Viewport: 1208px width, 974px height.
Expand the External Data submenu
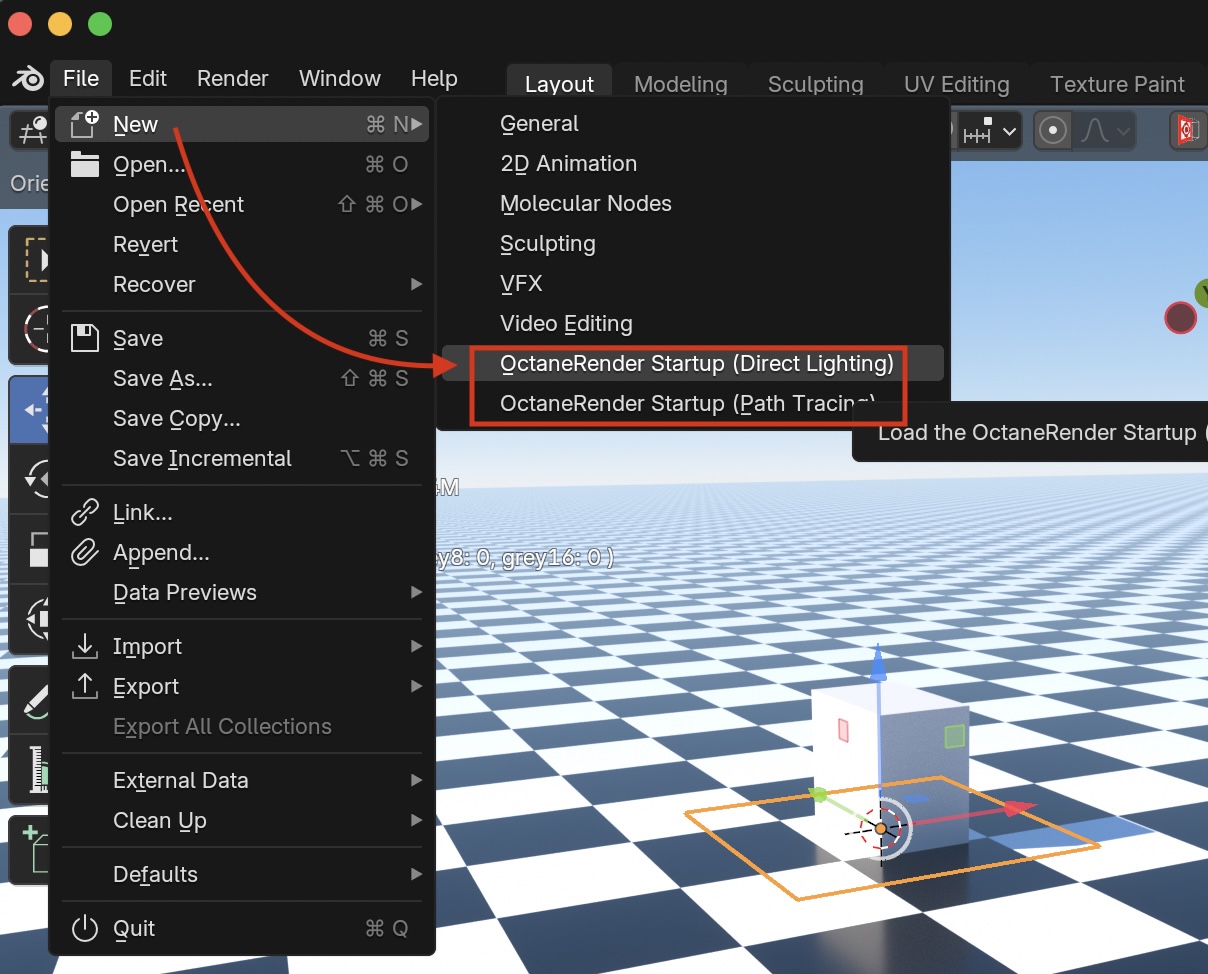242,780
